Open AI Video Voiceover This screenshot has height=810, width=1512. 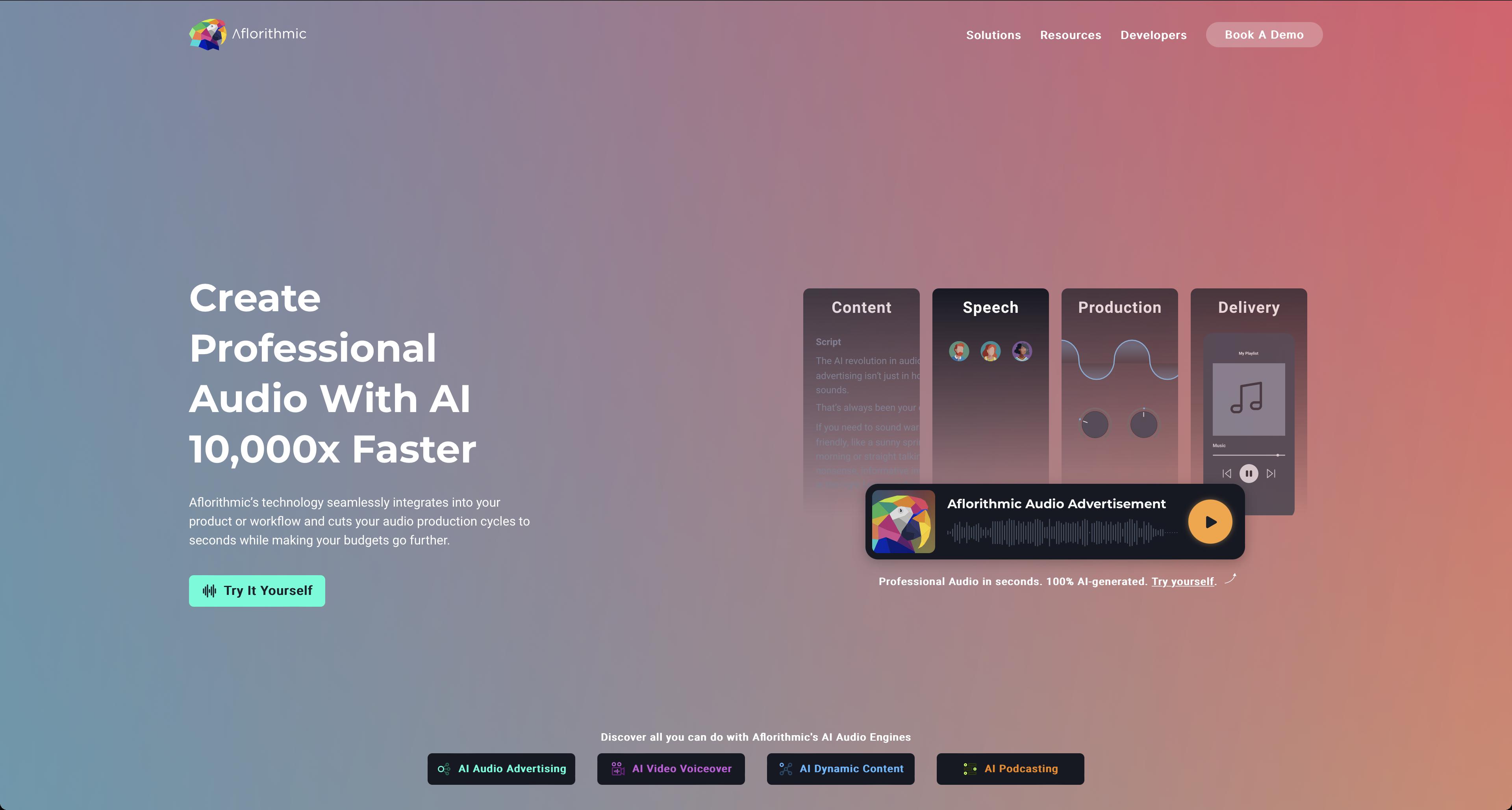tap(671, 769)
